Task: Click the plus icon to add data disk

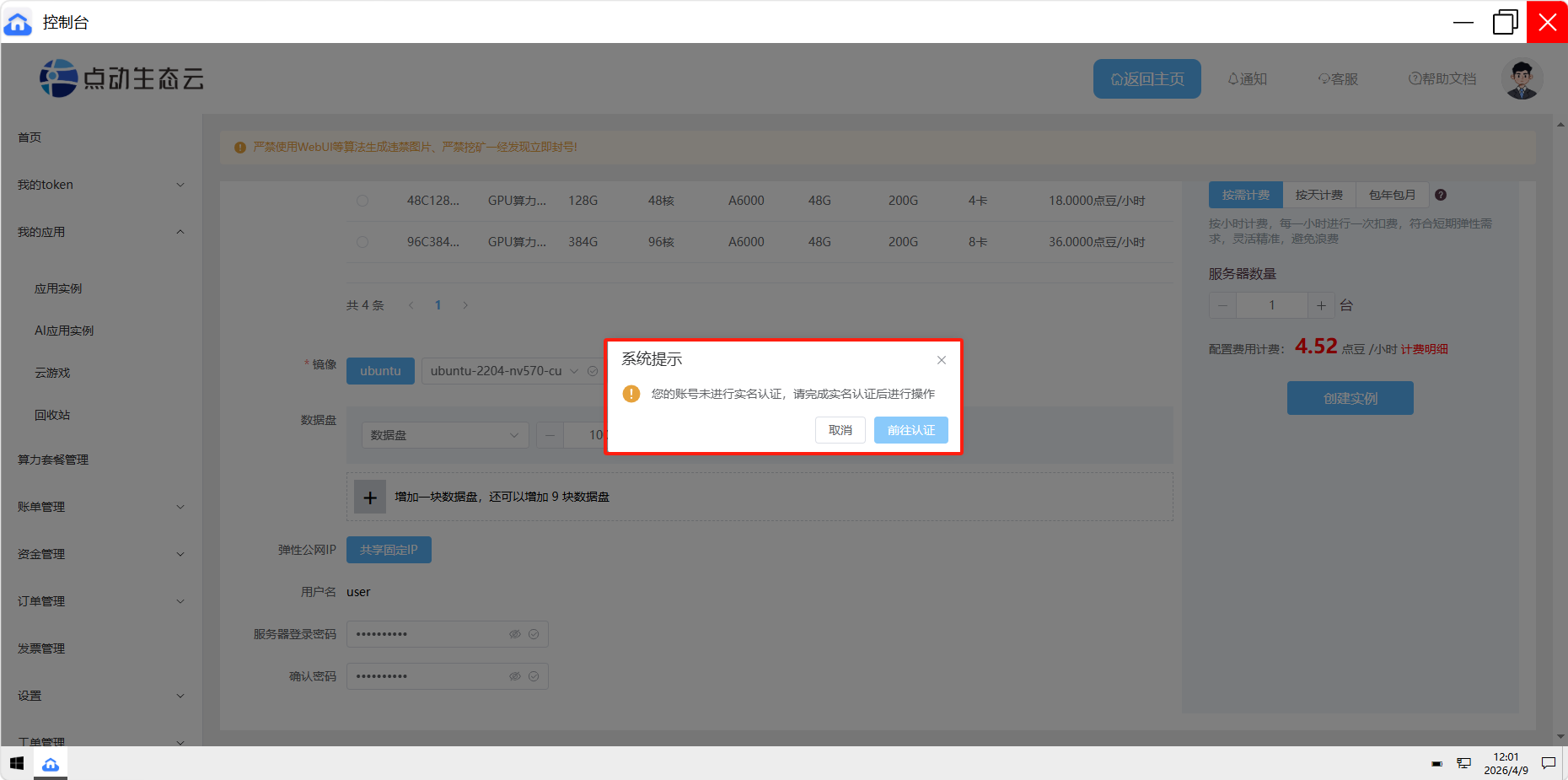Action: click(x=370, y=498)
